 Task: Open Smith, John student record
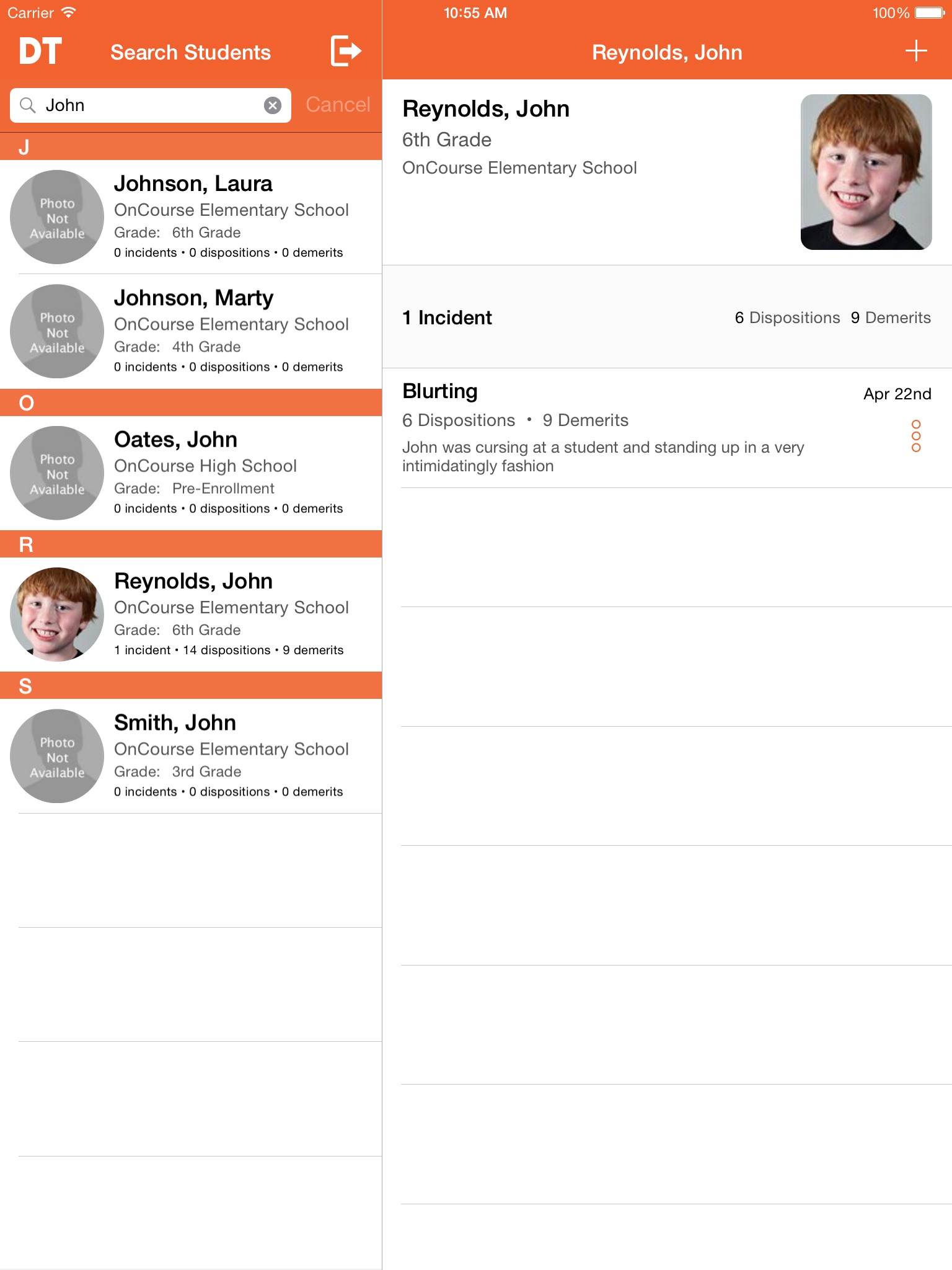[191, 756]
